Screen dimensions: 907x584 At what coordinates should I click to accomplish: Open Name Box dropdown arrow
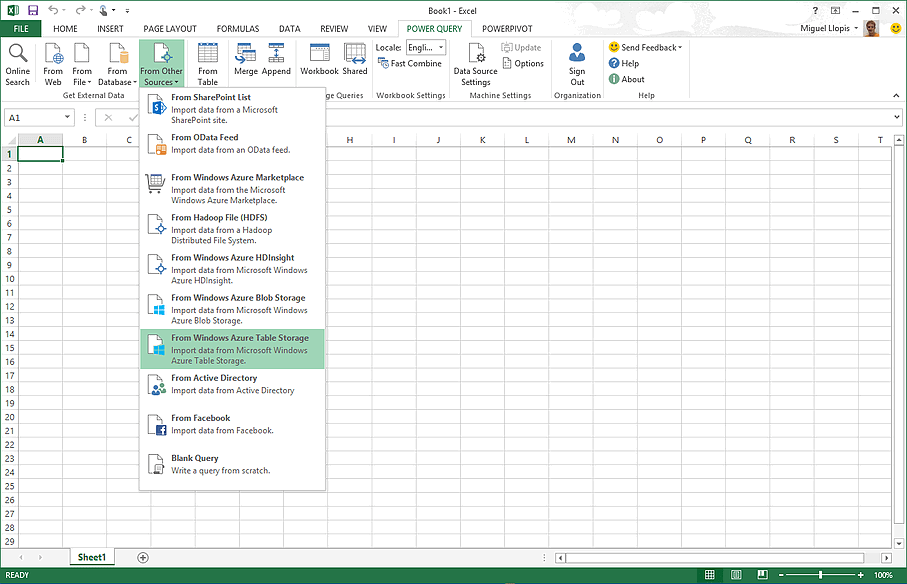click(68, 117)
